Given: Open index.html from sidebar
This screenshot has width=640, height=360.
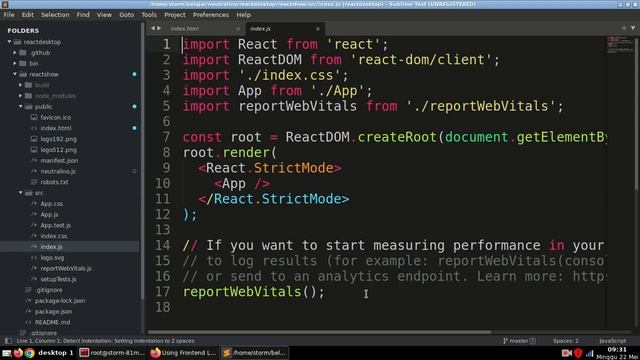Looking at the screenshot, I should coord(56,128).
